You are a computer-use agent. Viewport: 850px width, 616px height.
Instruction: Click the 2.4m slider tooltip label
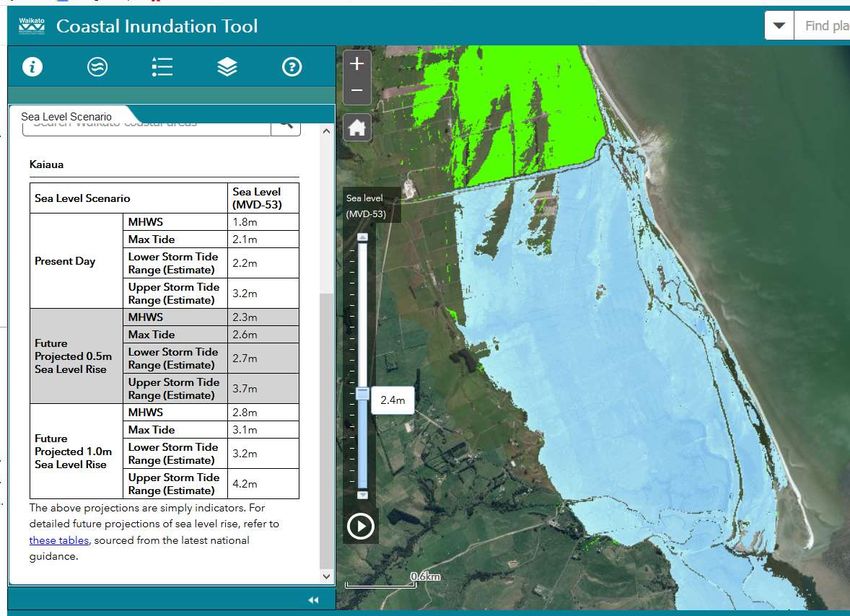pos(392,400)
